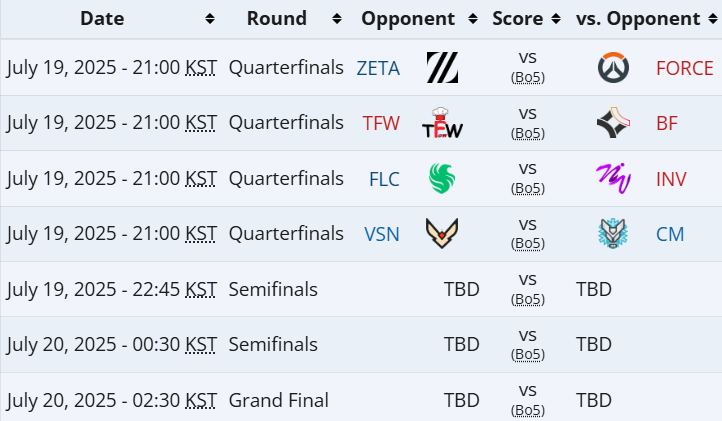Image resolution: width=722 pixels, height=421 pixels.
Task: Sort the table by Date column arrows
Action: tap(210, 19)
